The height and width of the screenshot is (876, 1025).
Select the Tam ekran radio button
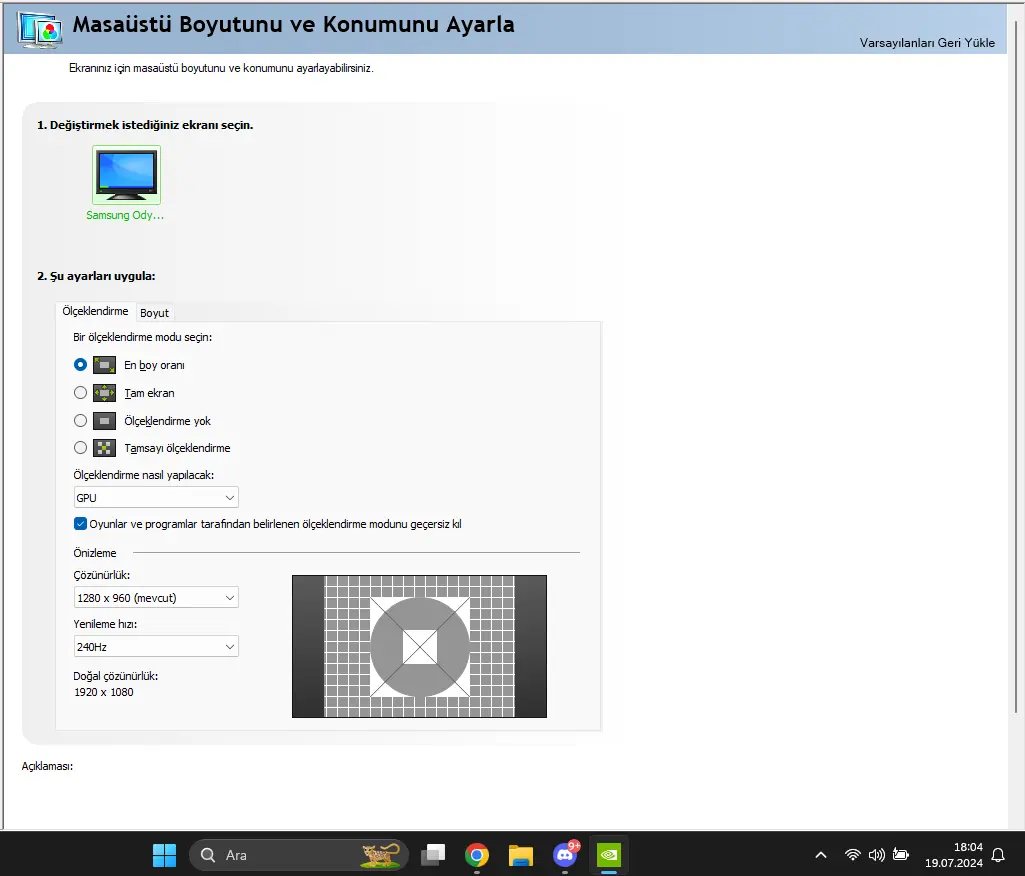click(80, 393)
